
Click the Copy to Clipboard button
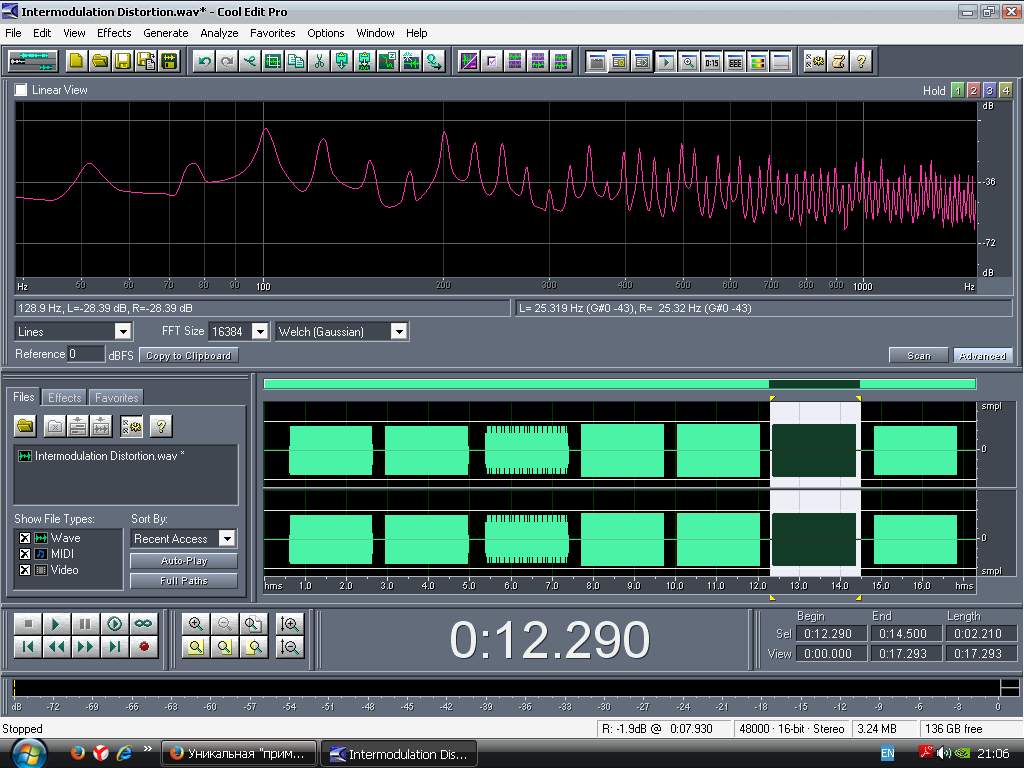coord(188,355)
